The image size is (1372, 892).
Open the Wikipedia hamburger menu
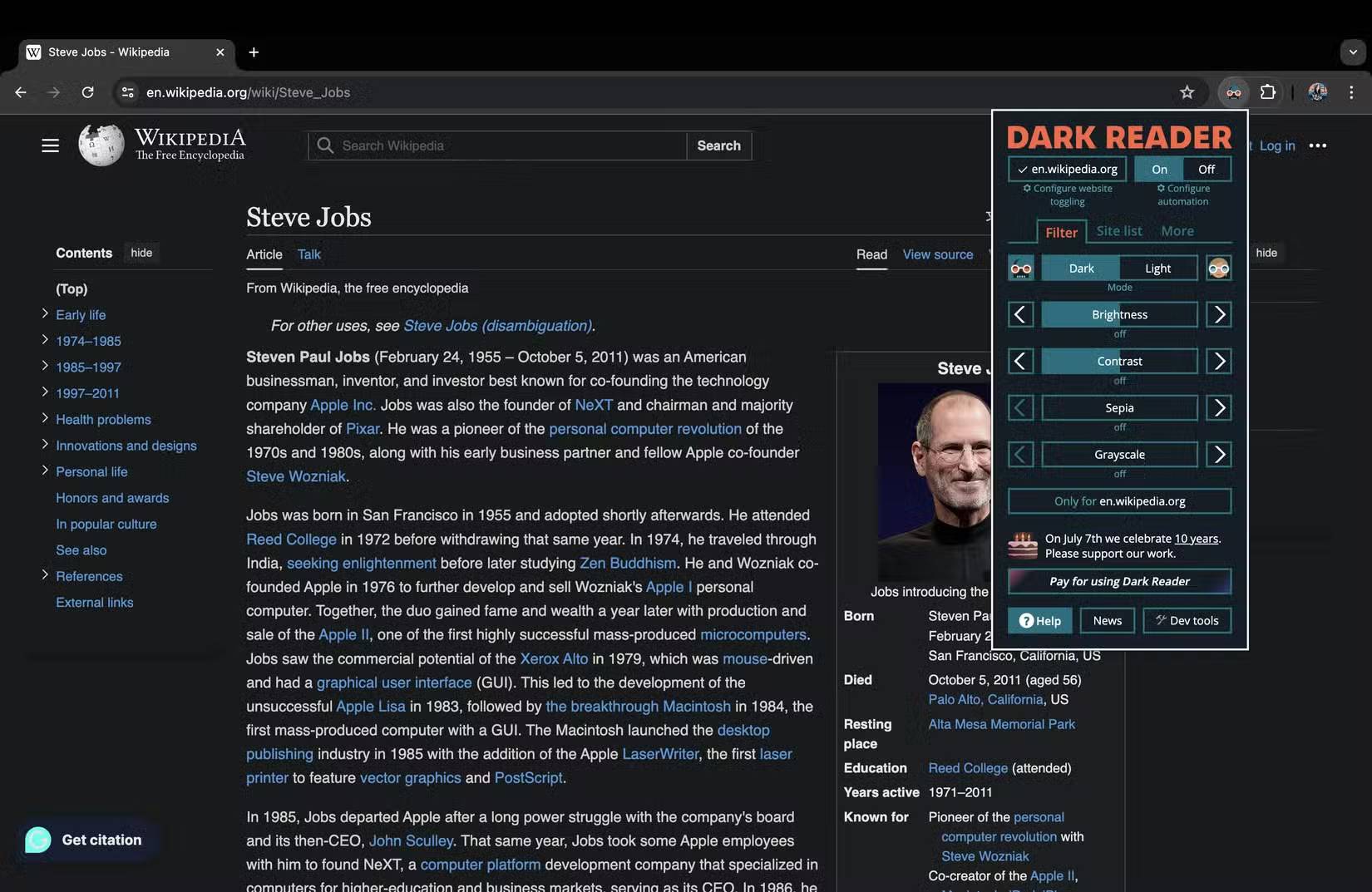tap(50, 145)
